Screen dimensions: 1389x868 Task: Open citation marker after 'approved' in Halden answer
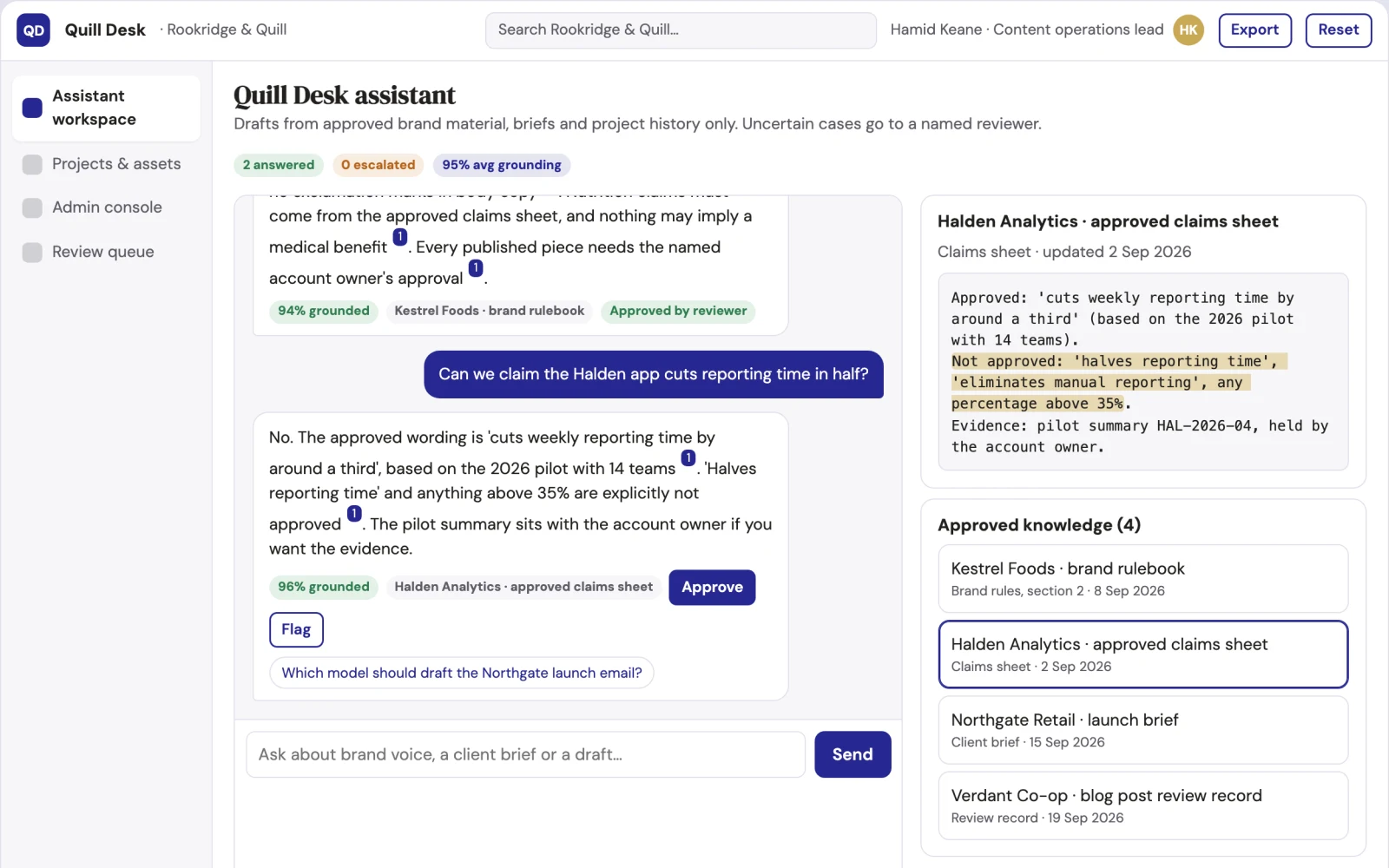(354, 514)
